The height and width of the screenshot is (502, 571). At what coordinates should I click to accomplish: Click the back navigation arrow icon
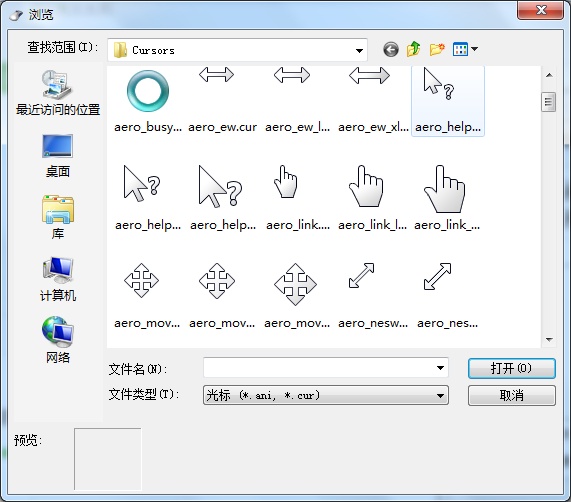point(391,49)
